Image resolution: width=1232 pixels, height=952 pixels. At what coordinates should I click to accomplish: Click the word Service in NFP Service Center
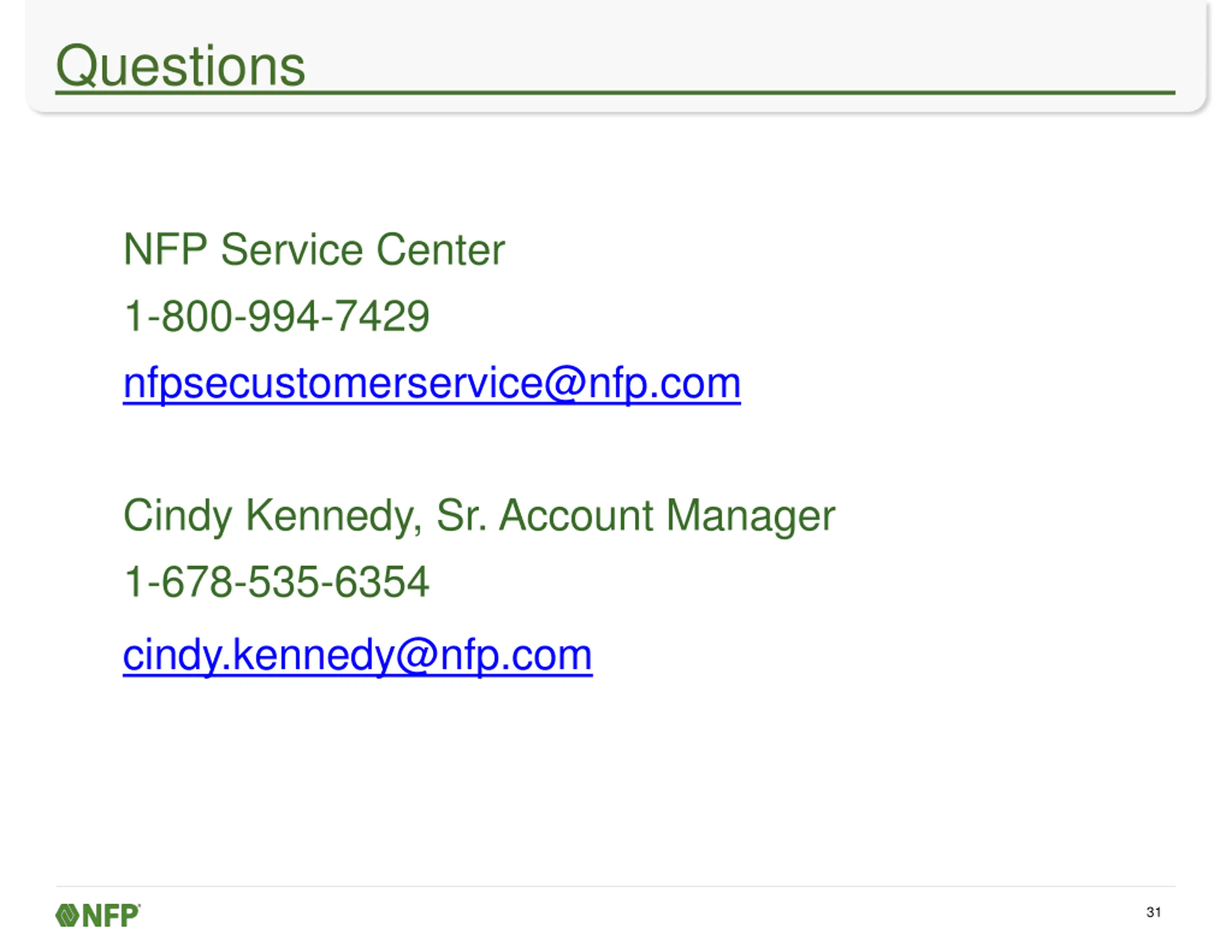click(x=292, y=249)
